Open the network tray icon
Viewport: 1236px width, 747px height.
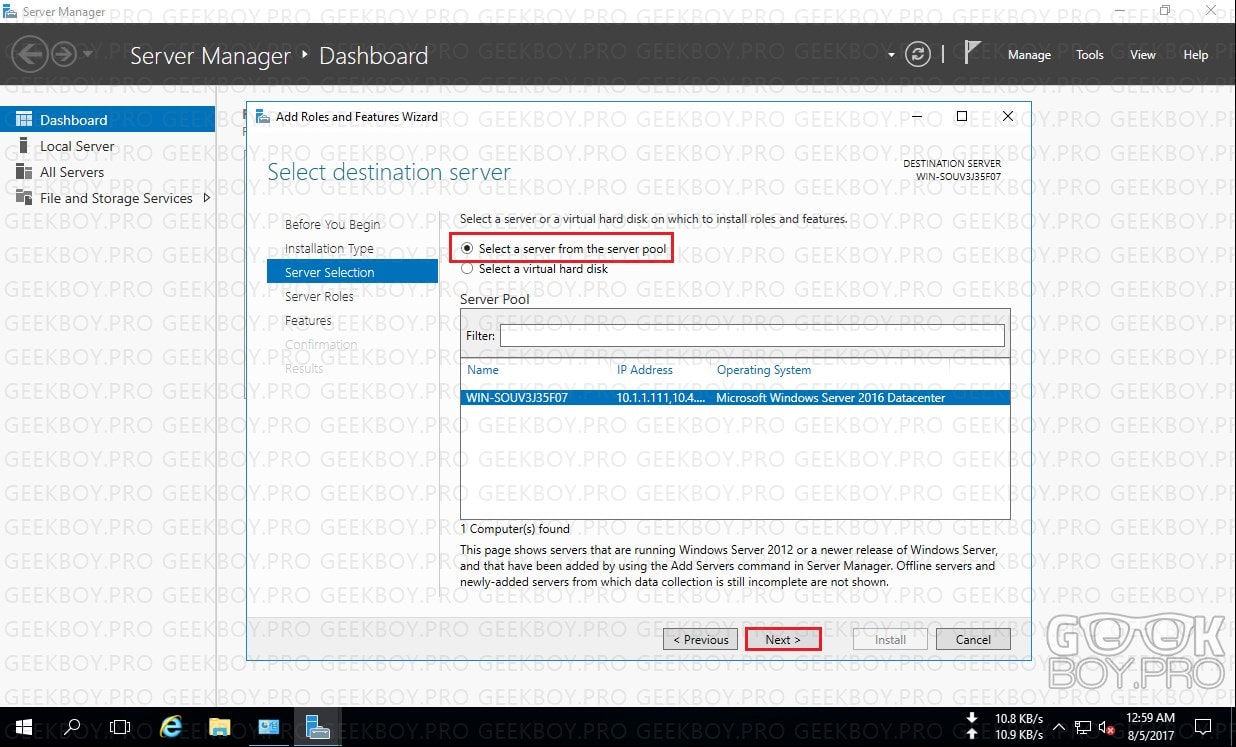click(x=1082, y=727)
